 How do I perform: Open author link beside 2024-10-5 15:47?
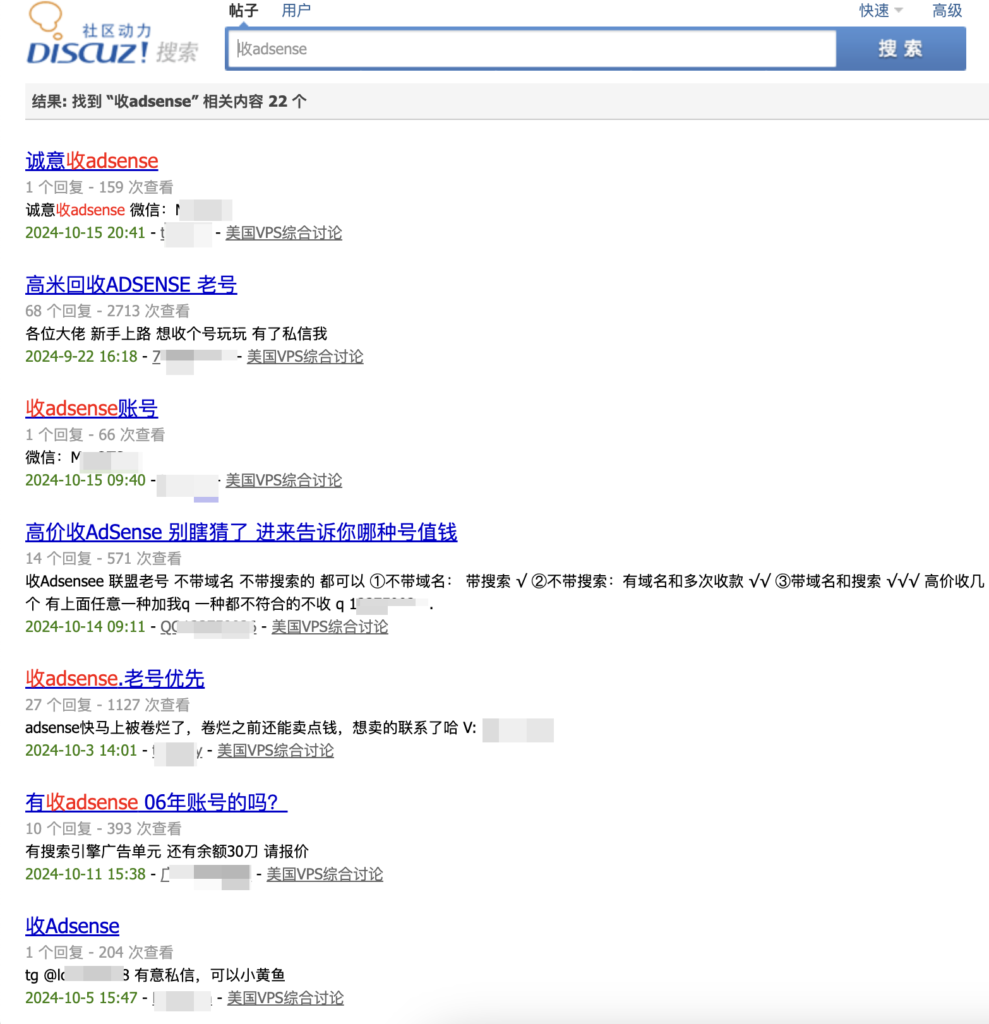point(182,999)
